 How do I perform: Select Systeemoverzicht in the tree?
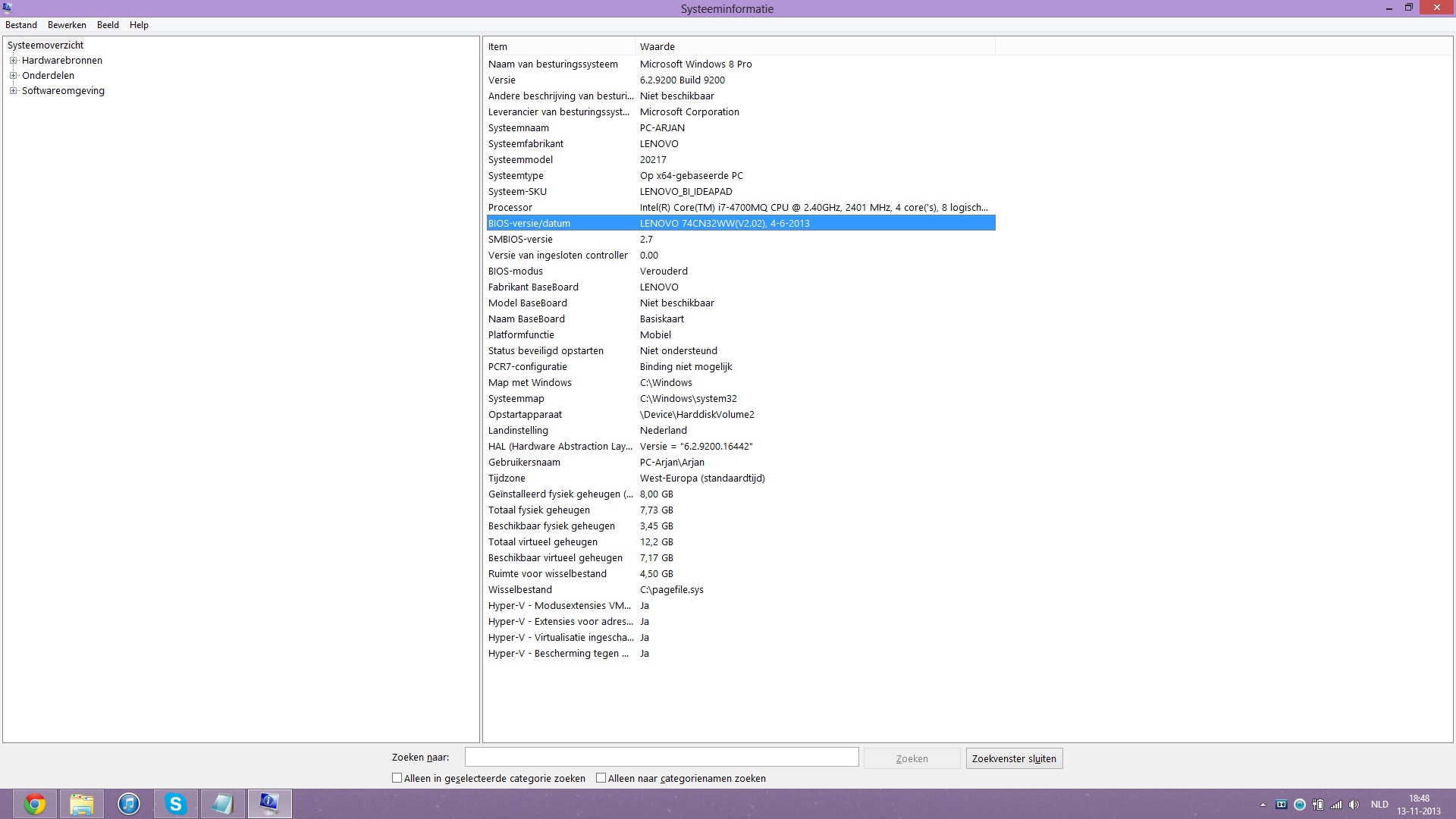pos(45,45)
